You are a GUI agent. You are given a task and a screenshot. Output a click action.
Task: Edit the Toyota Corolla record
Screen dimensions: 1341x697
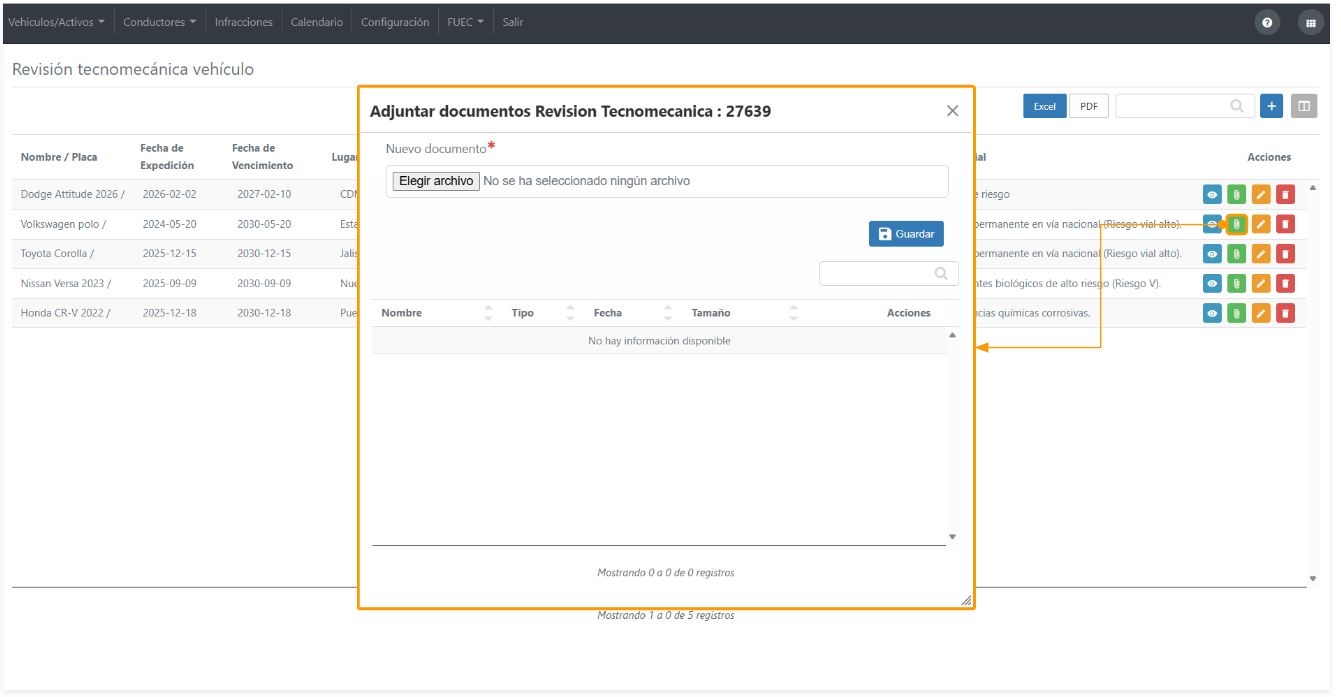1261,254
